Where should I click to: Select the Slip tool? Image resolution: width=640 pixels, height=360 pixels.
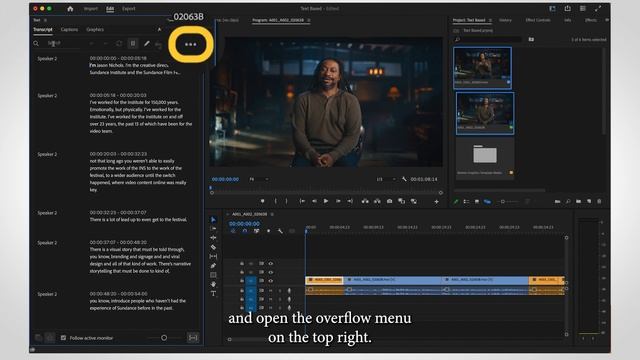point(213,256)
